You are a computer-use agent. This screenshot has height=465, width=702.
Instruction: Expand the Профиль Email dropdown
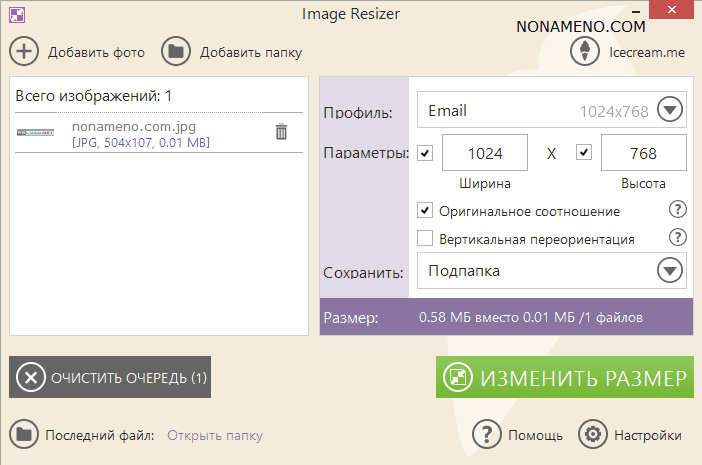coord(669,111)
